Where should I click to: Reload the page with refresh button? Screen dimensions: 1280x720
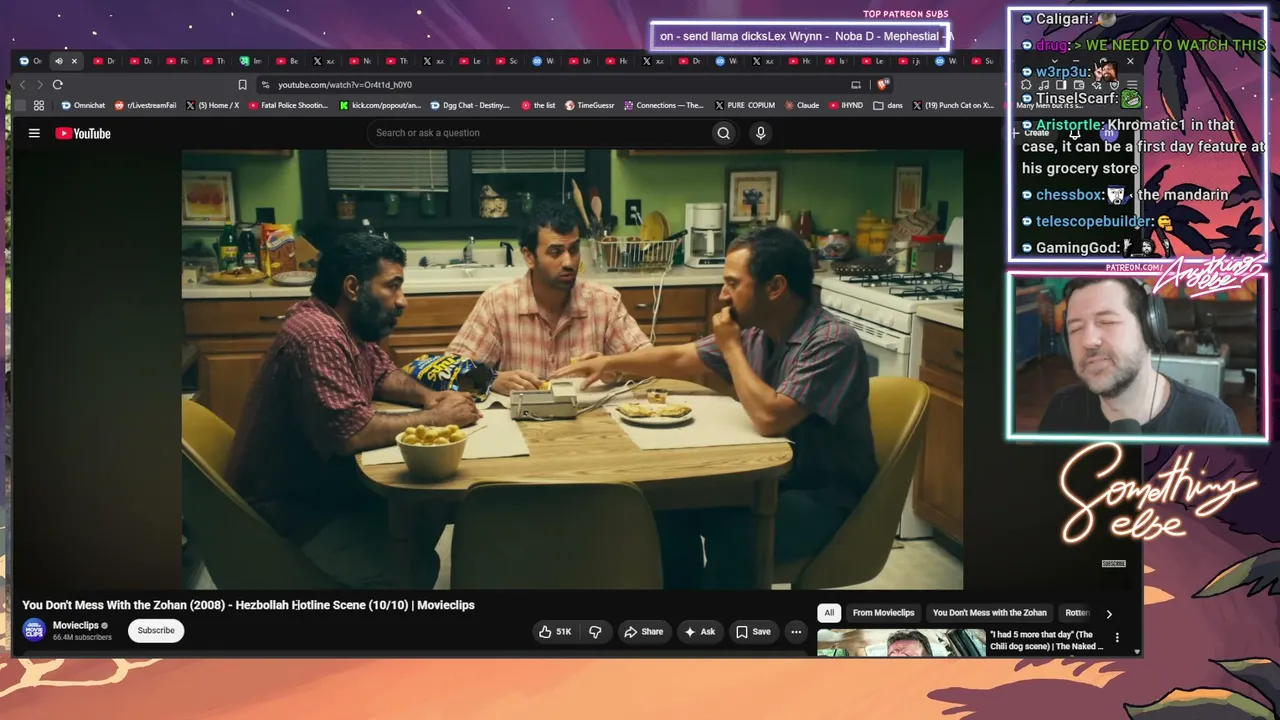pos(58,85)
